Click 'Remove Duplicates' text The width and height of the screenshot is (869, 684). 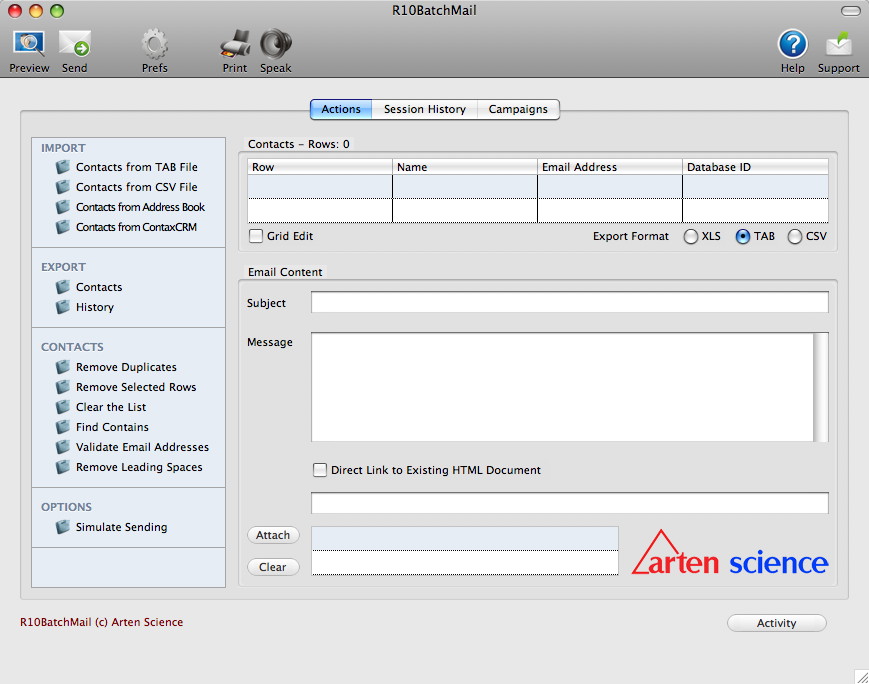point(126,367)
